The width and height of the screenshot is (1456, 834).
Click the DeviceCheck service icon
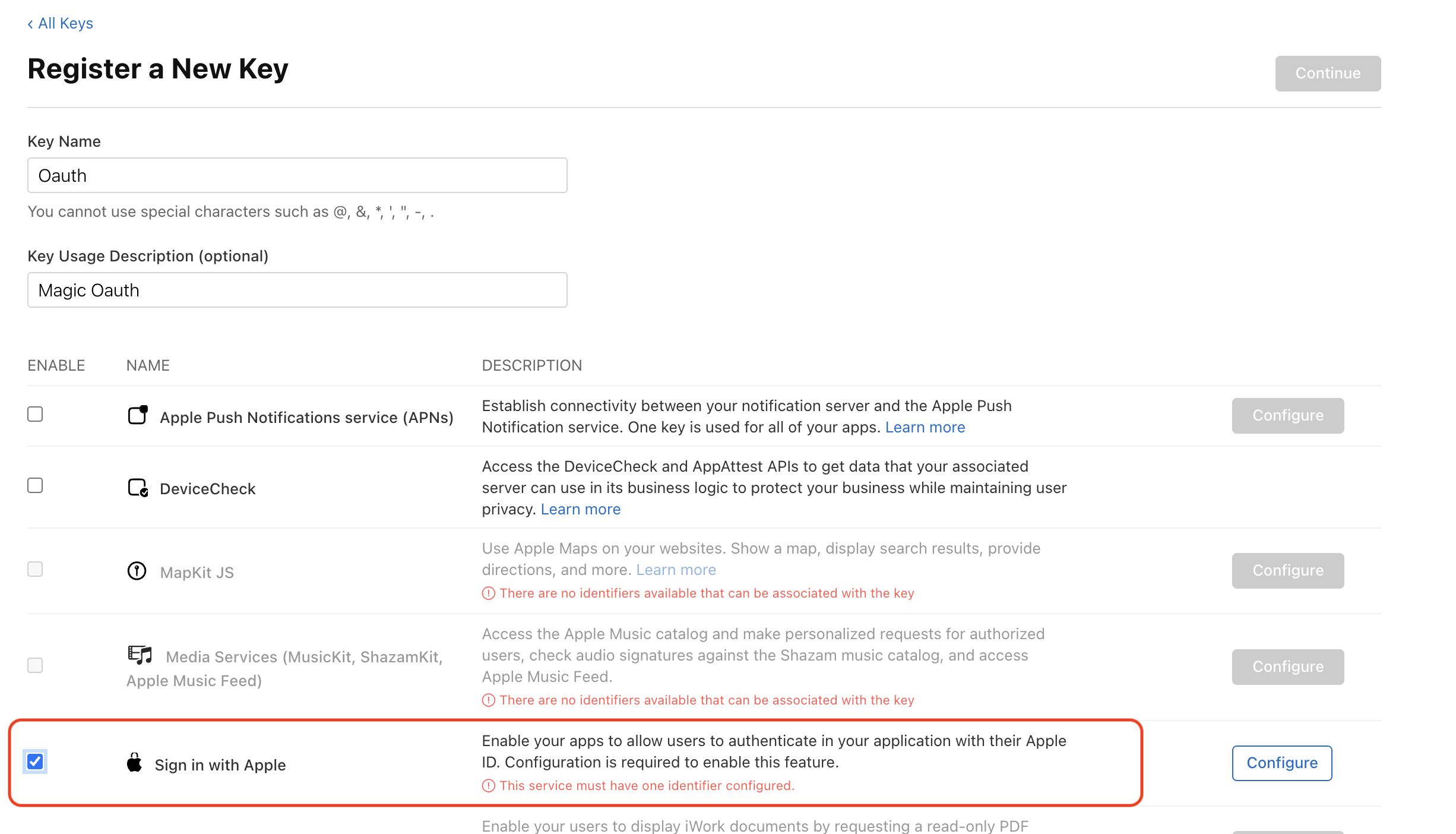tap(137, 488)
